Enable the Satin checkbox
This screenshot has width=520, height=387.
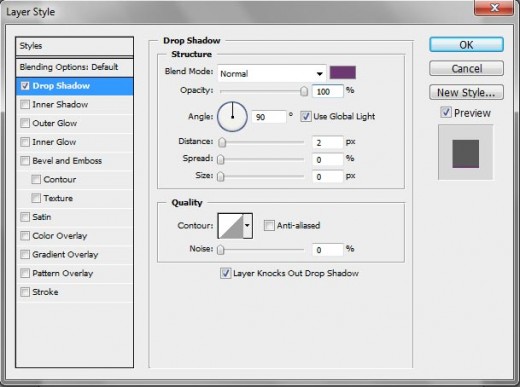pos(25,217)
